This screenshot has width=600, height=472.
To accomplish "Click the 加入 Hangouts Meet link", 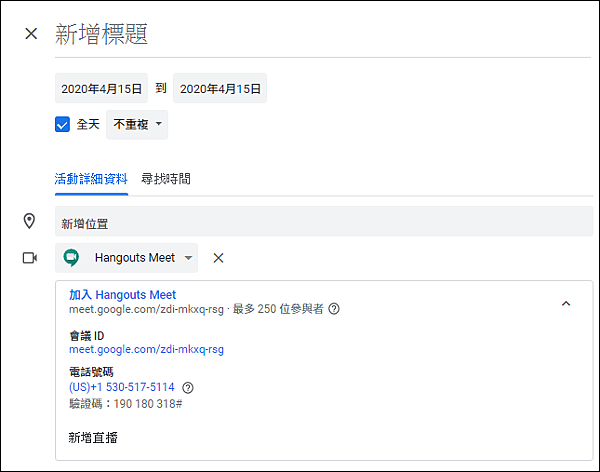I will (x=122, y=295).
